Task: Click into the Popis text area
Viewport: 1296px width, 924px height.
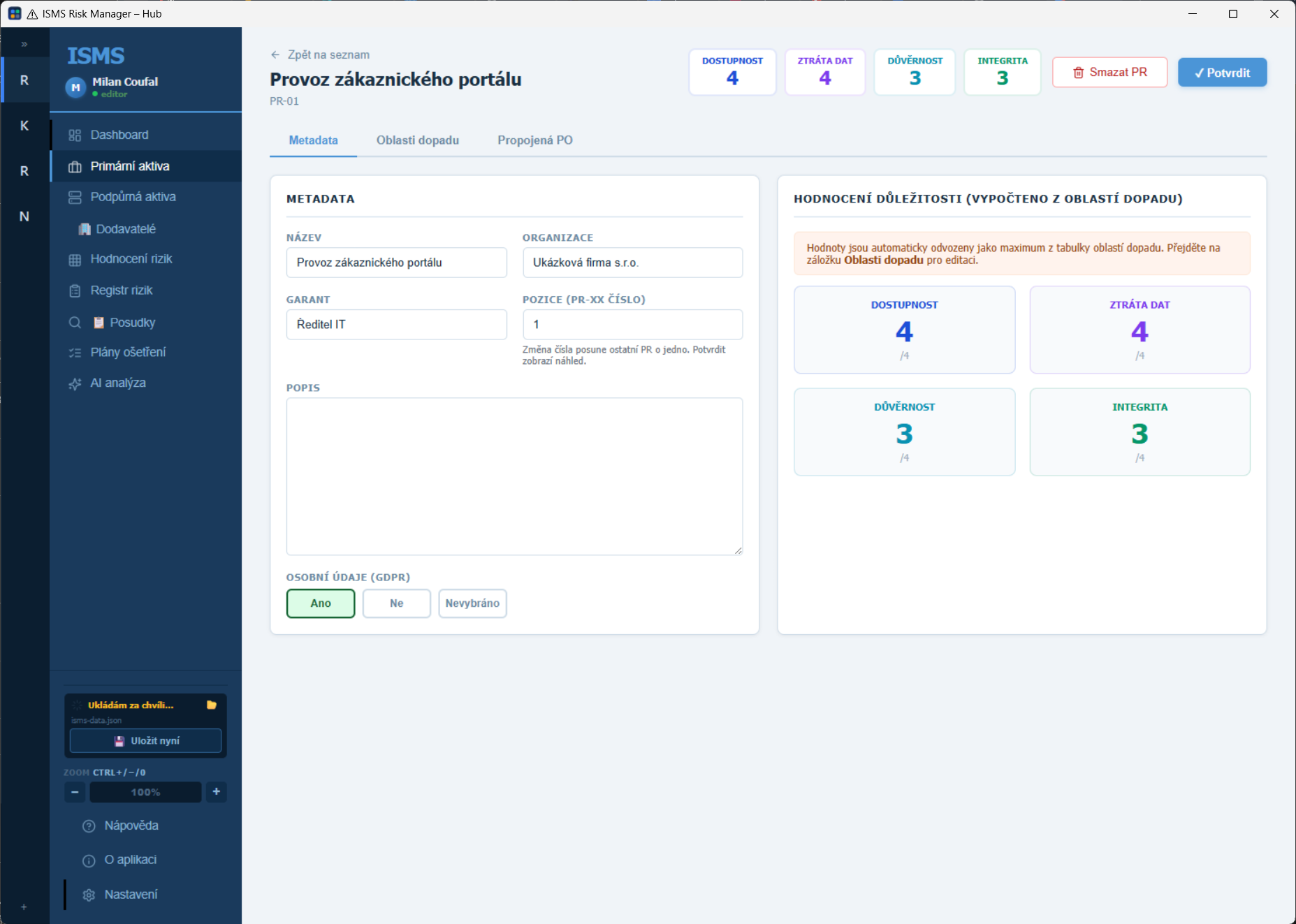Action: 515,476
